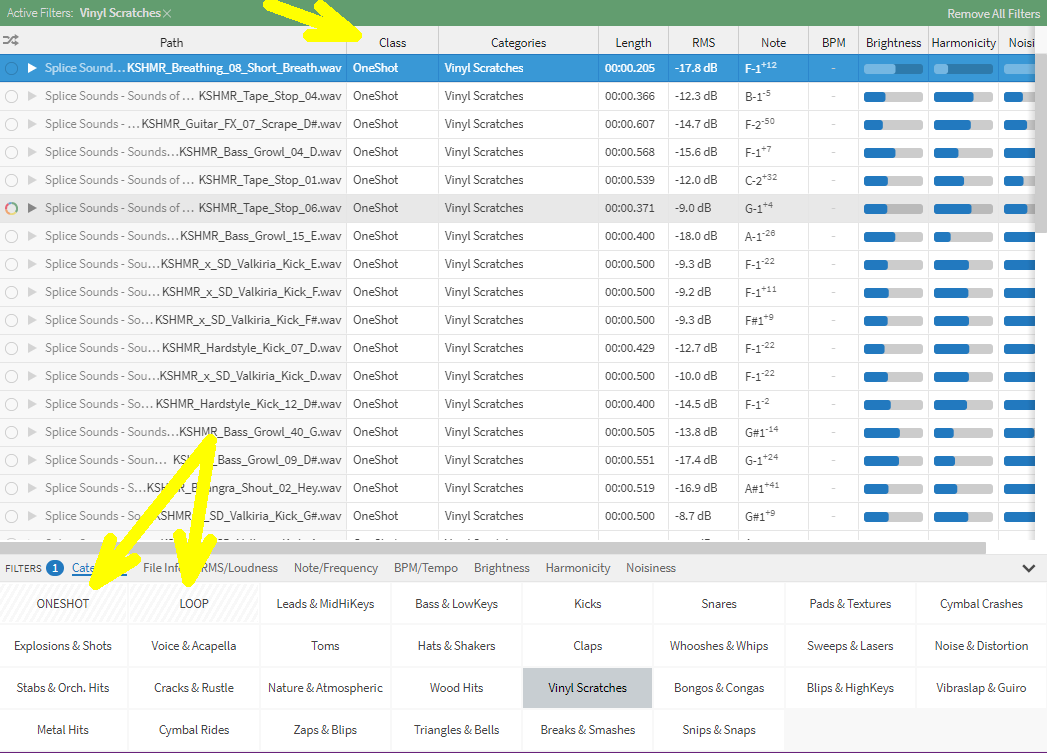The image size is (1047, 753).
Task: Sort by the Brightness column header
Action: point(893,43)
